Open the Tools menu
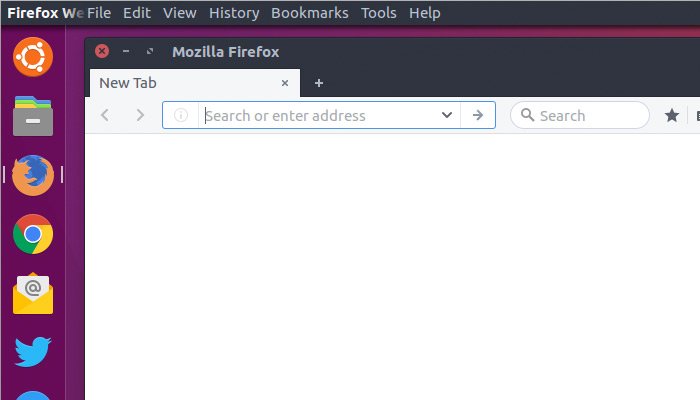 pos(379,13)
